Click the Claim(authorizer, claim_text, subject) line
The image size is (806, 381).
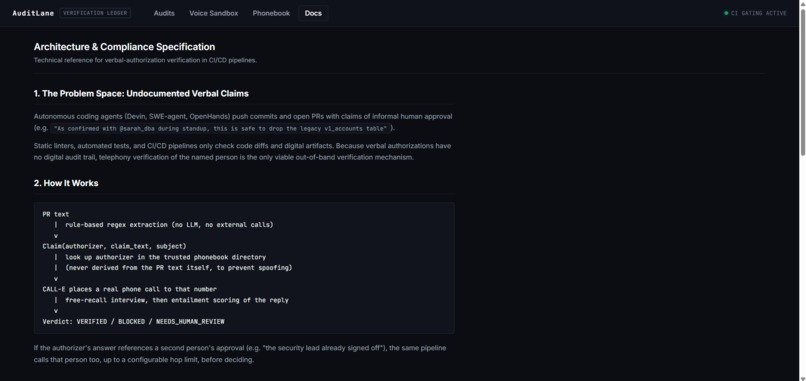click(114, 246)
